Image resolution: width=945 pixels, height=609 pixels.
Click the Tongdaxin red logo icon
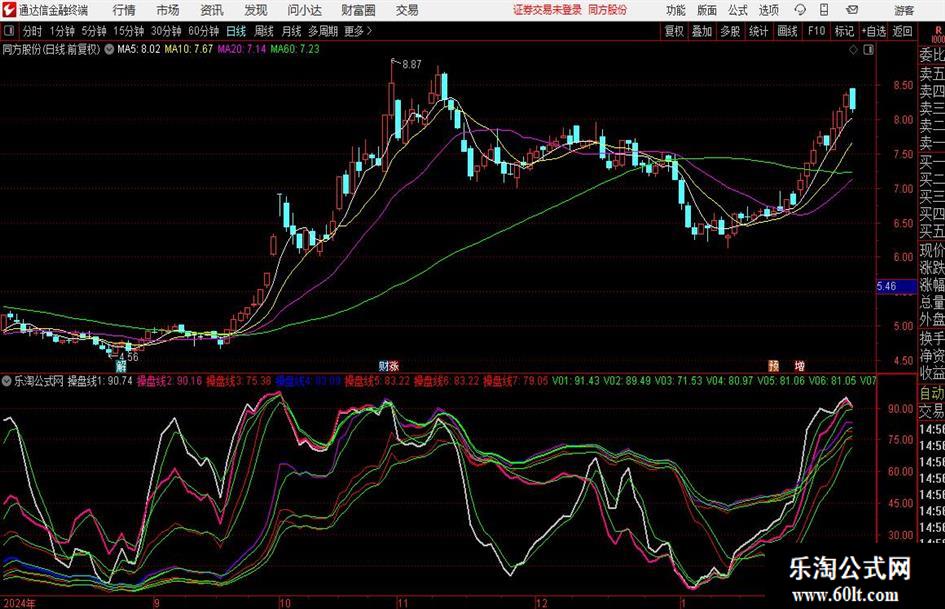pos(8,10)
